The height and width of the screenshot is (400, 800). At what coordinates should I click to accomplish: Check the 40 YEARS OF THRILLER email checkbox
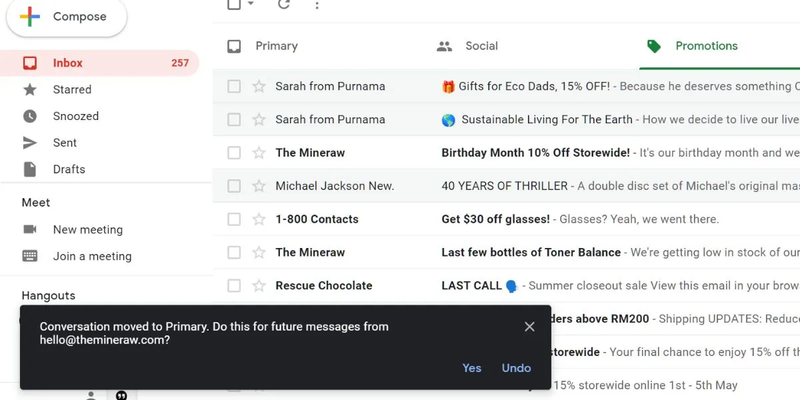tap(234, 186)
